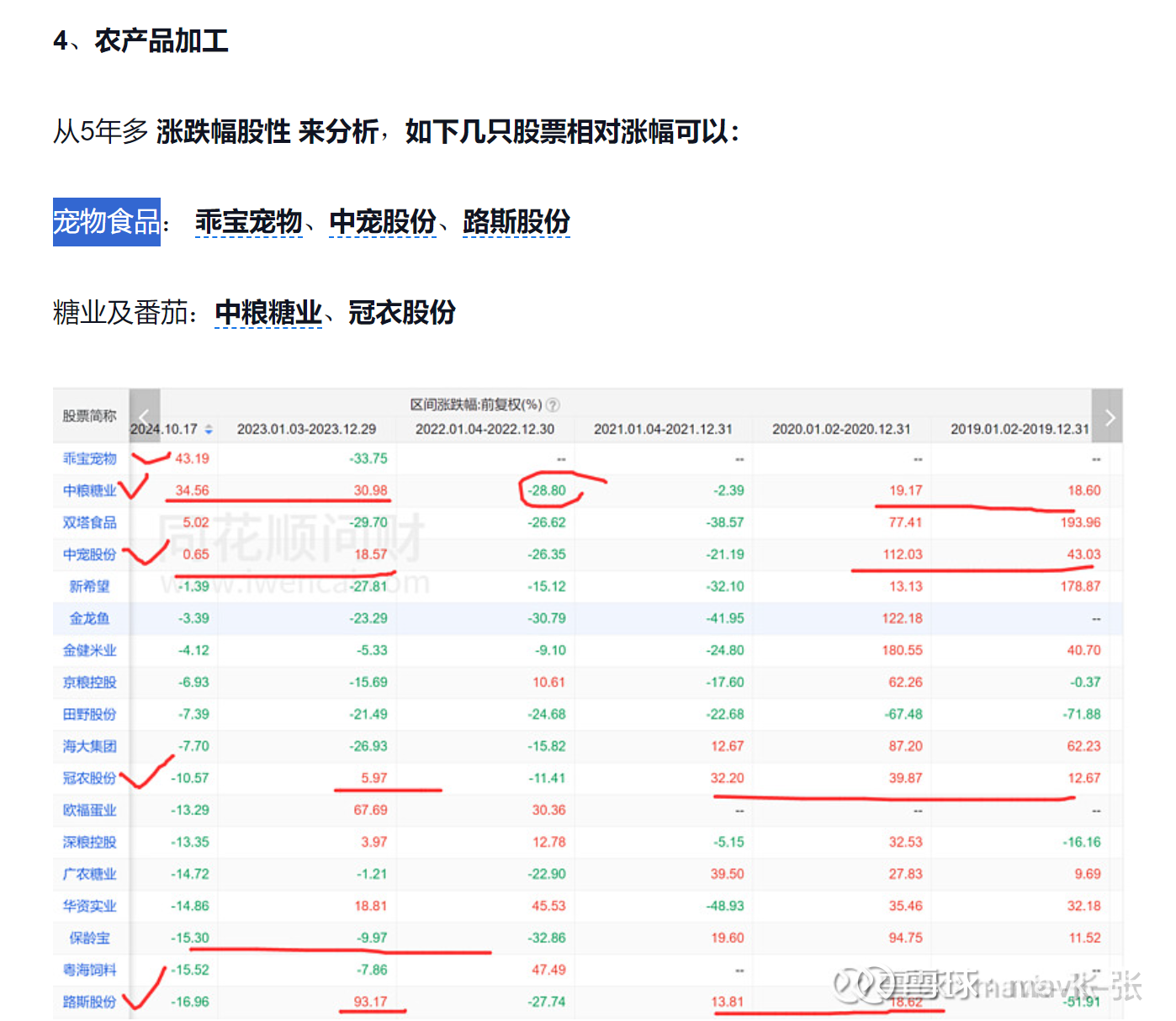
Task: Select the 新希望 stock row name
Action: pos(90,586)
